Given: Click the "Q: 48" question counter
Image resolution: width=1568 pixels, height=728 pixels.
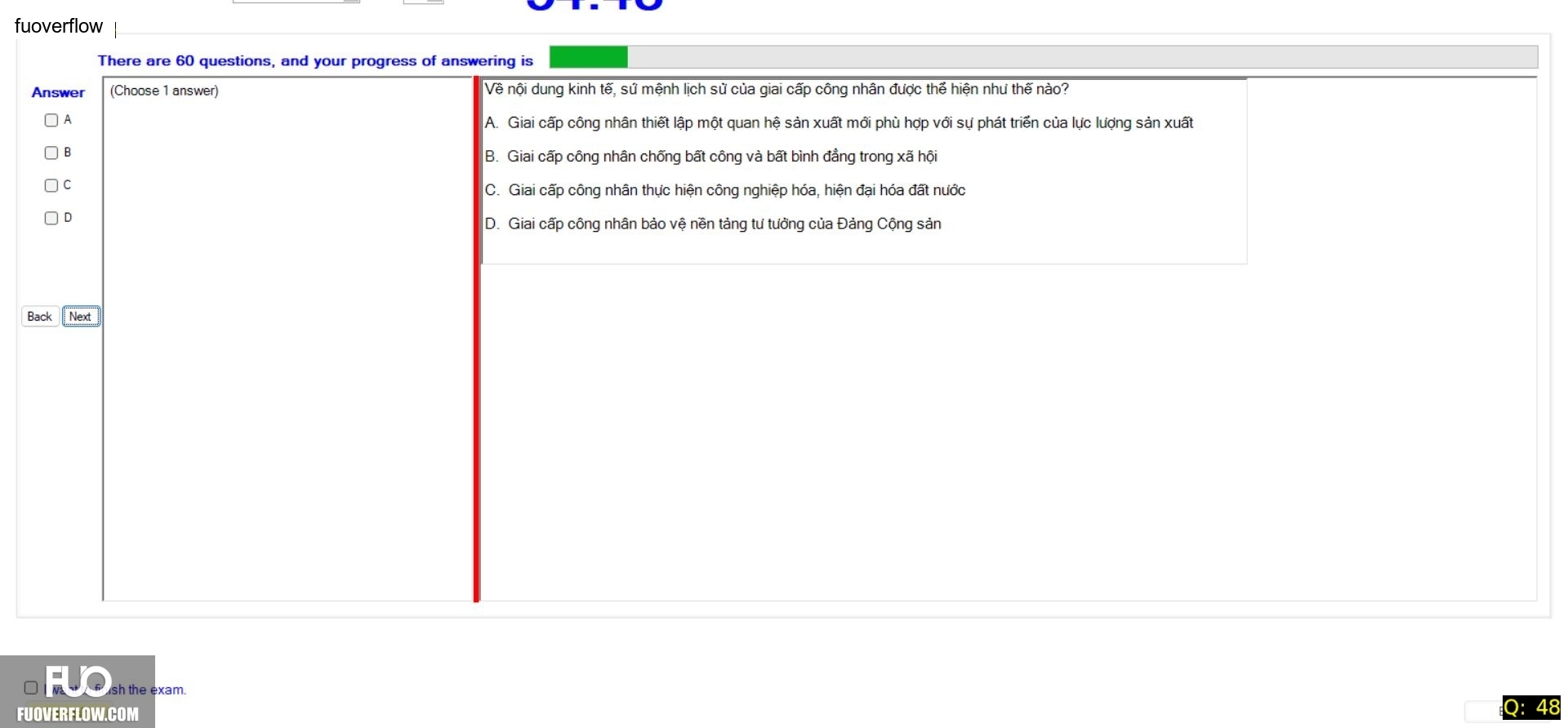Looking at the screenshot, I should [1531, 707].
